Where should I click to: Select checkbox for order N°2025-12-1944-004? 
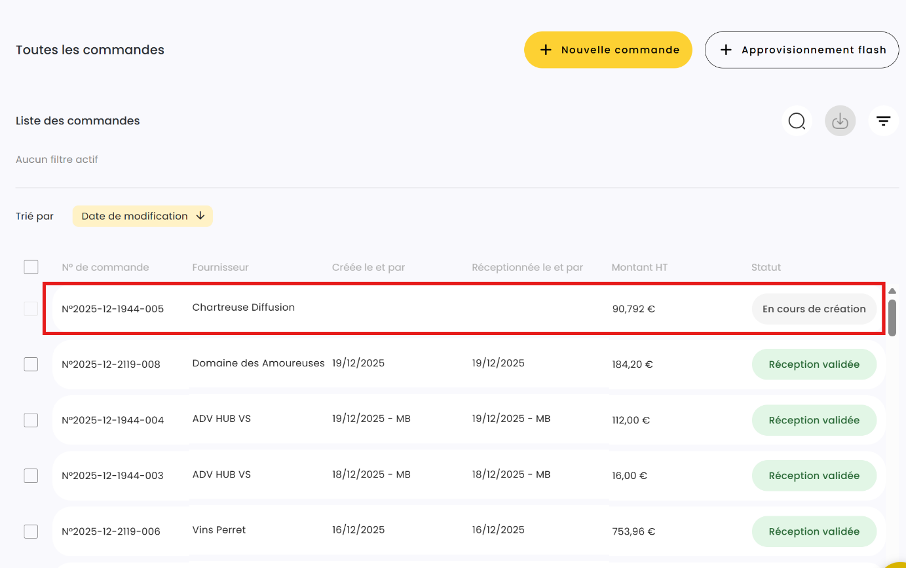point(31,420)
